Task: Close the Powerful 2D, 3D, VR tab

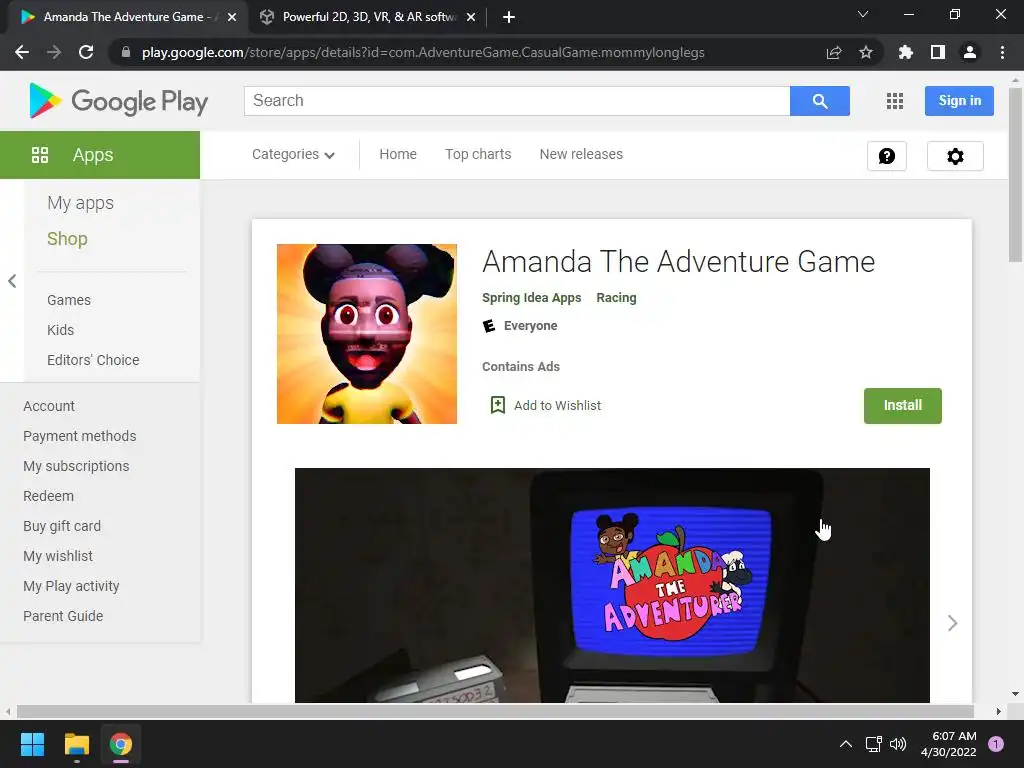Action: click(471, 17)
